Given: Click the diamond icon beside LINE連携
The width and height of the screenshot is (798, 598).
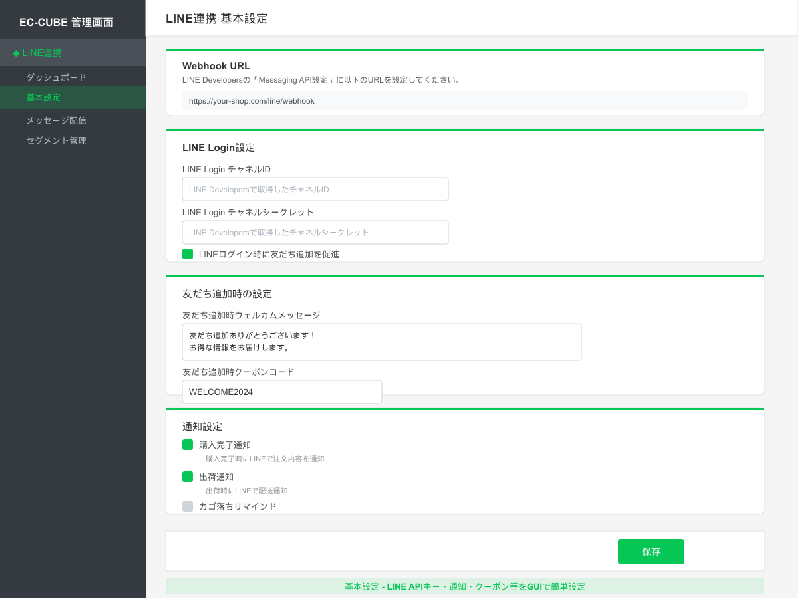Looking at the screenshot, I should pyautogui.click(x=16, y=53).
